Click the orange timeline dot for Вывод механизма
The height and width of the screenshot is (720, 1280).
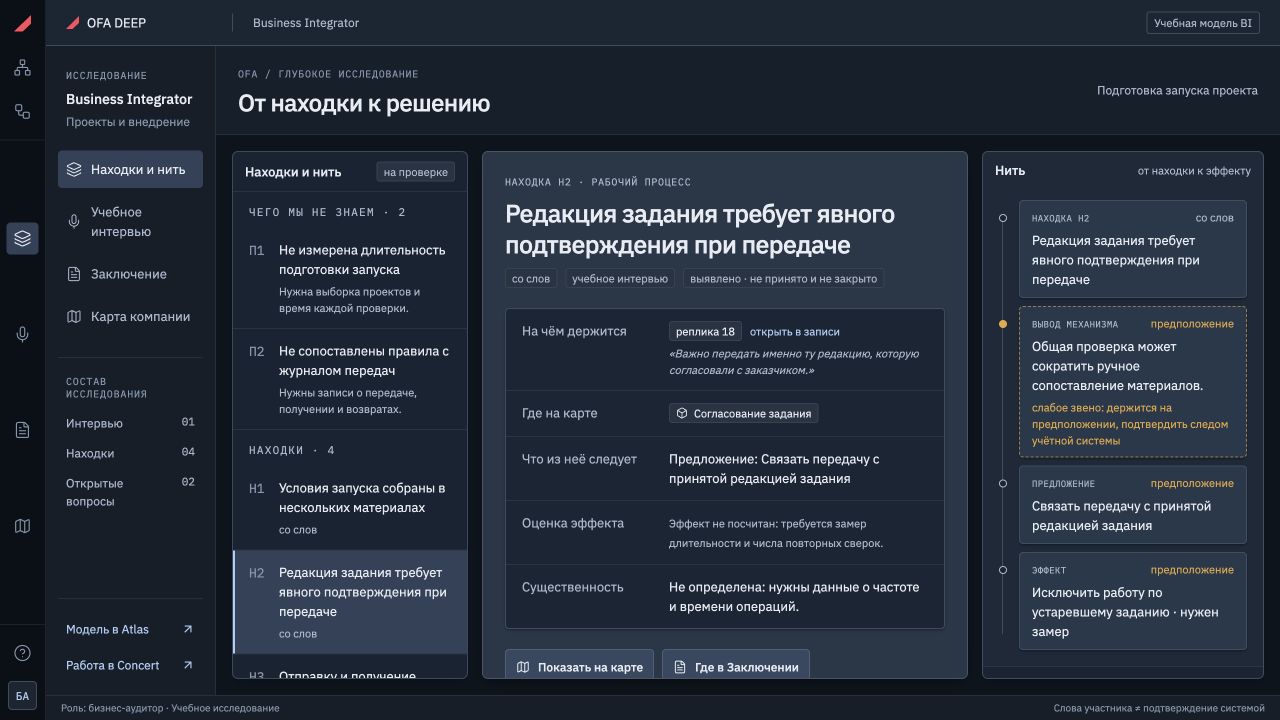click(1003, 324)
